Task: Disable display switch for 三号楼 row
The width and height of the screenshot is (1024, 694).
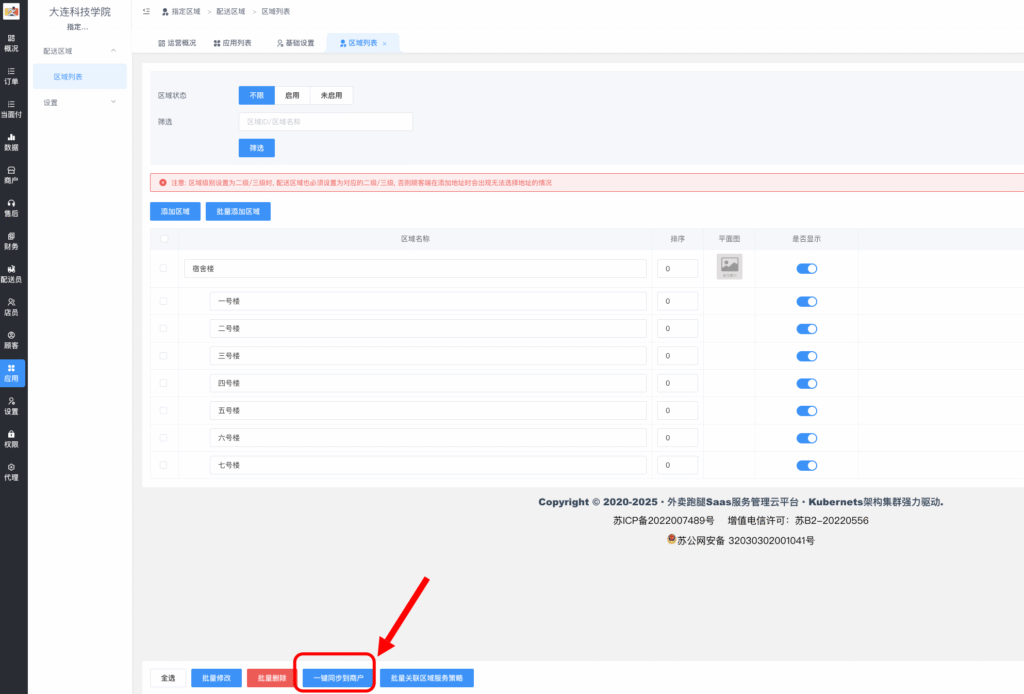Action: [x=806, y=356]
